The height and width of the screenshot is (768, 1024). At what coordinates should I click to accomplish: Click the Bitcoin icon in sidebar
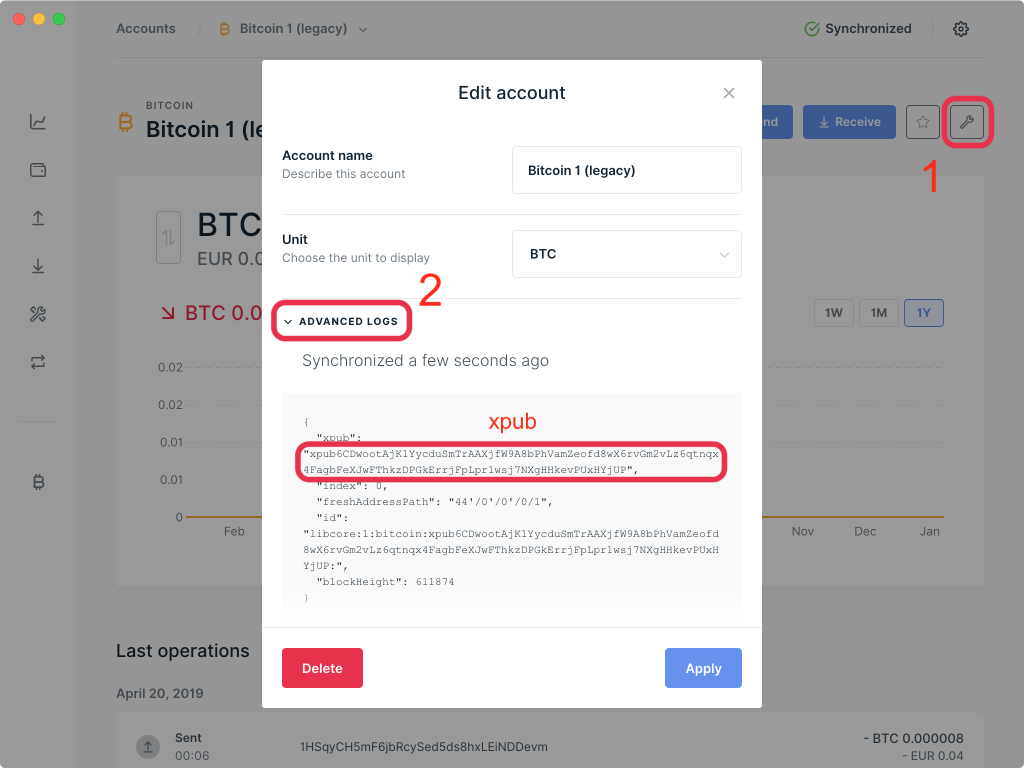[38, 482]
